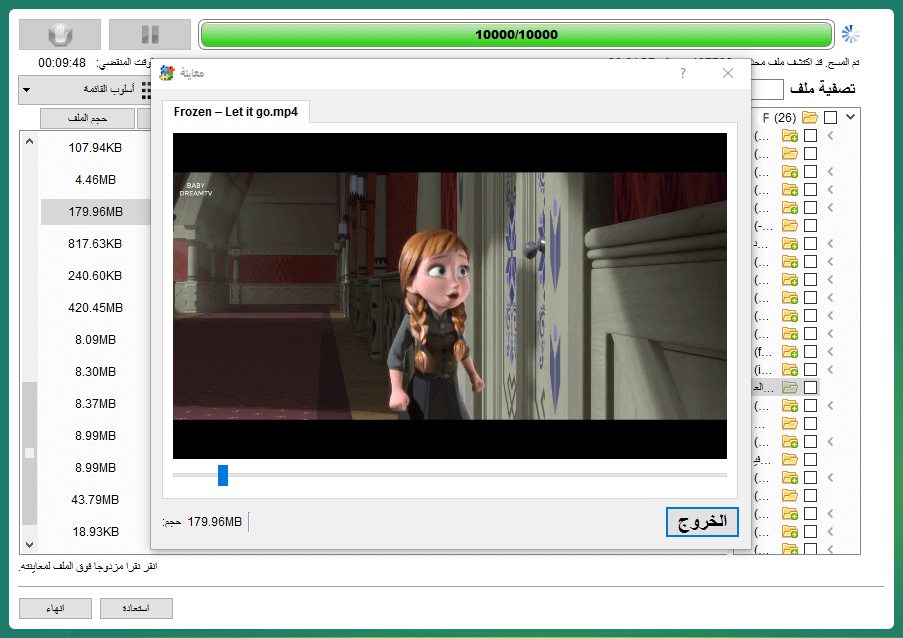Close the preview dialog with X
903x638 pixels.
pos(728,73)
